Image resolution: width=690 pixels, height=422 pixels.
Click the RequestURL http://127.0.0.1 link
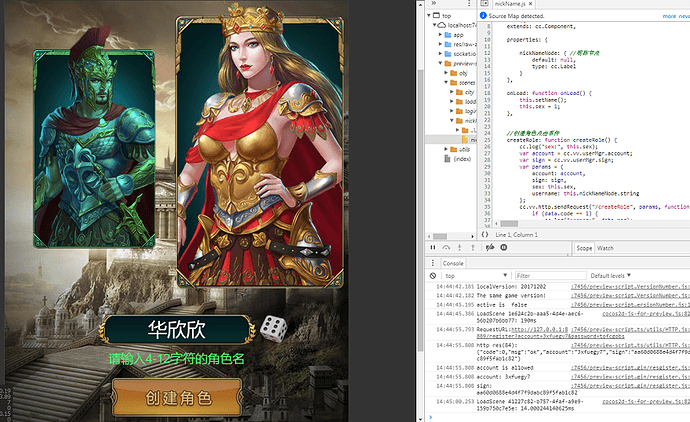[538, 329]
